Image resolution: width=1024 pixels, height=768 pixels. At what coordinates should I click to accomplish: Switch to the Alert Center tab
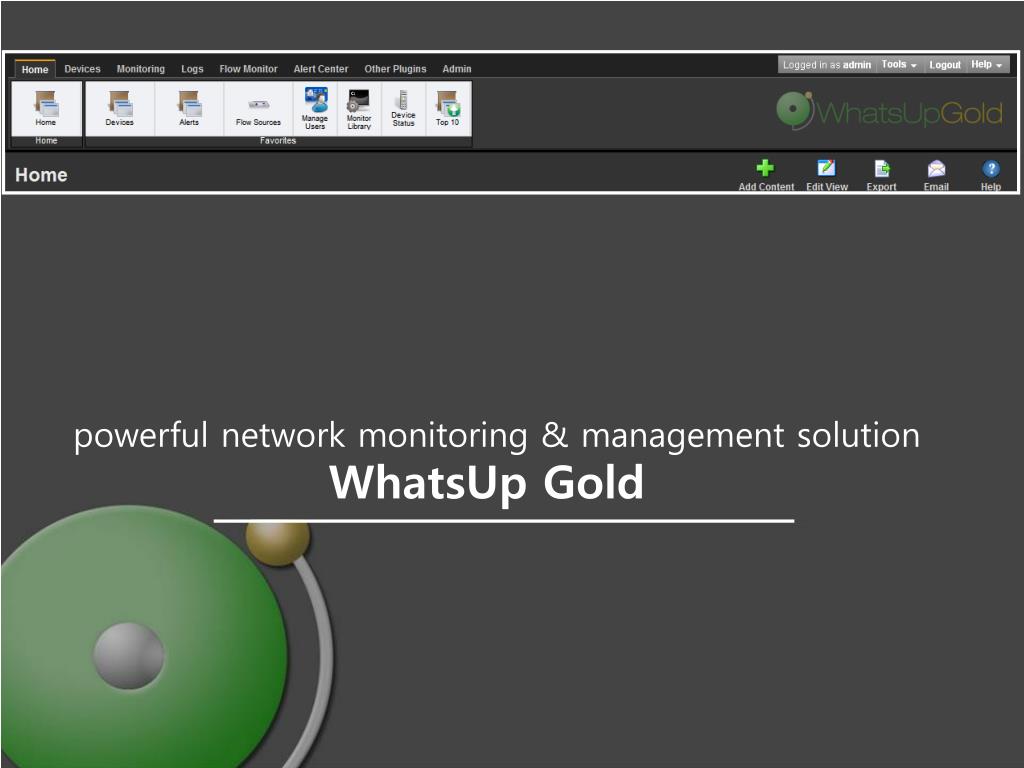321,69
